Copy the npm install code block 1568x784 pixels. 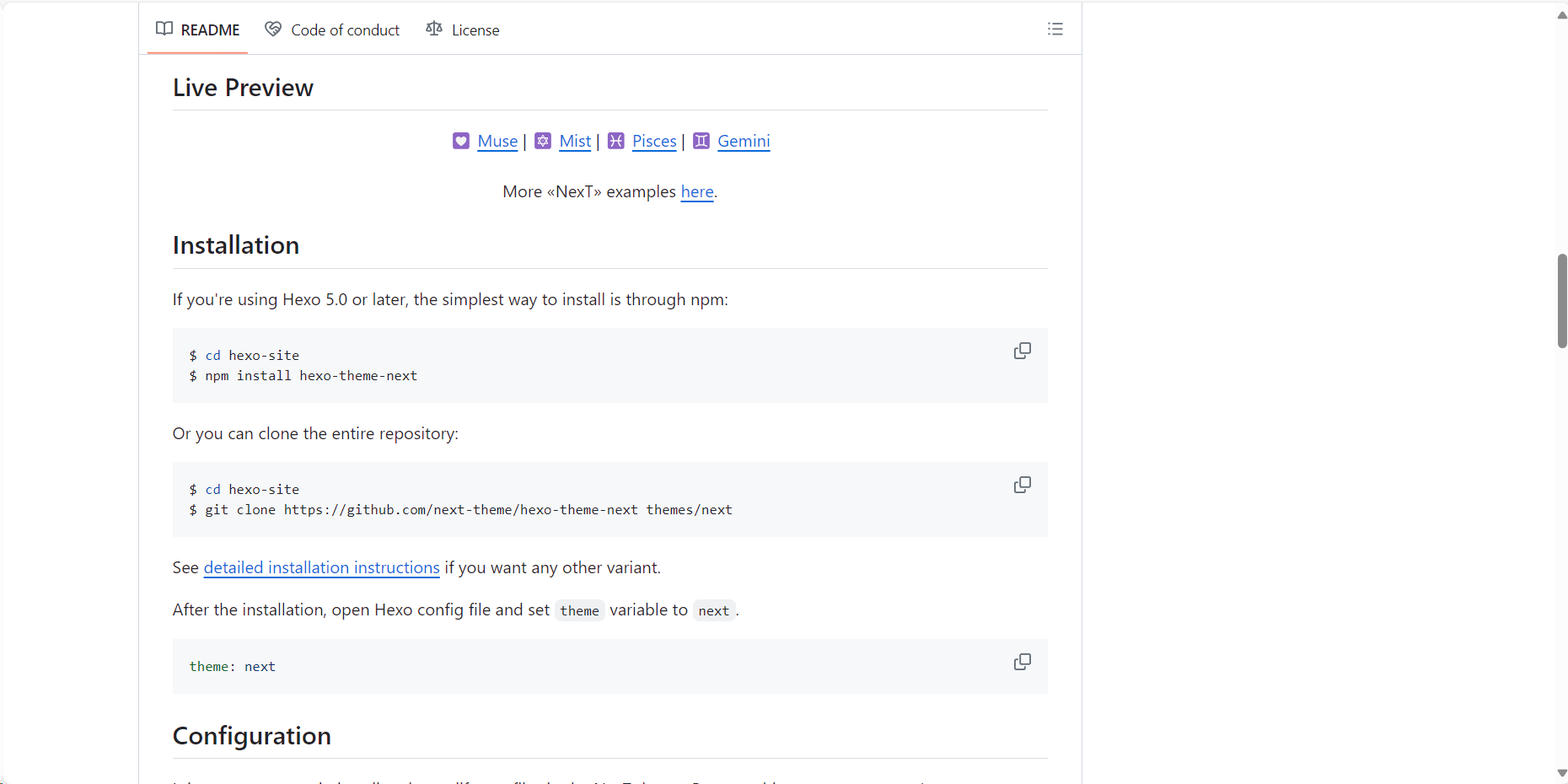1022,351
